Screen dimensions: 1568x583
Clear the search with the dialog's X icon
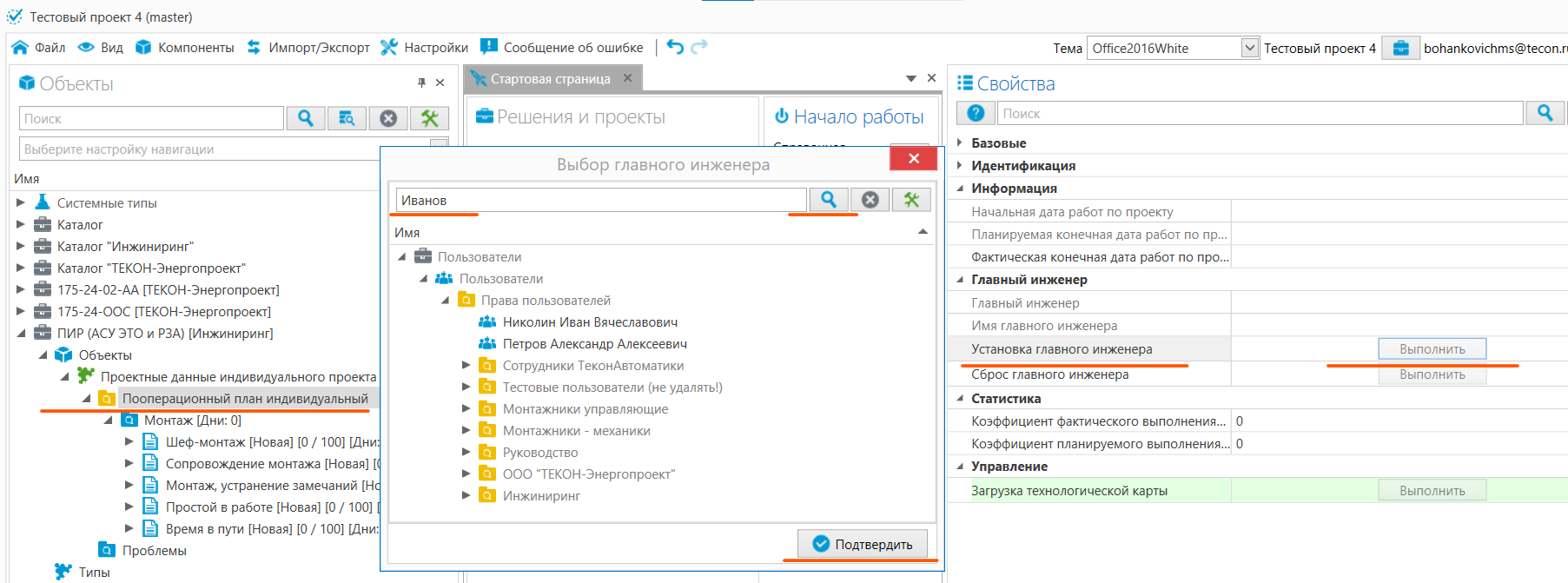tap(870, 200)
